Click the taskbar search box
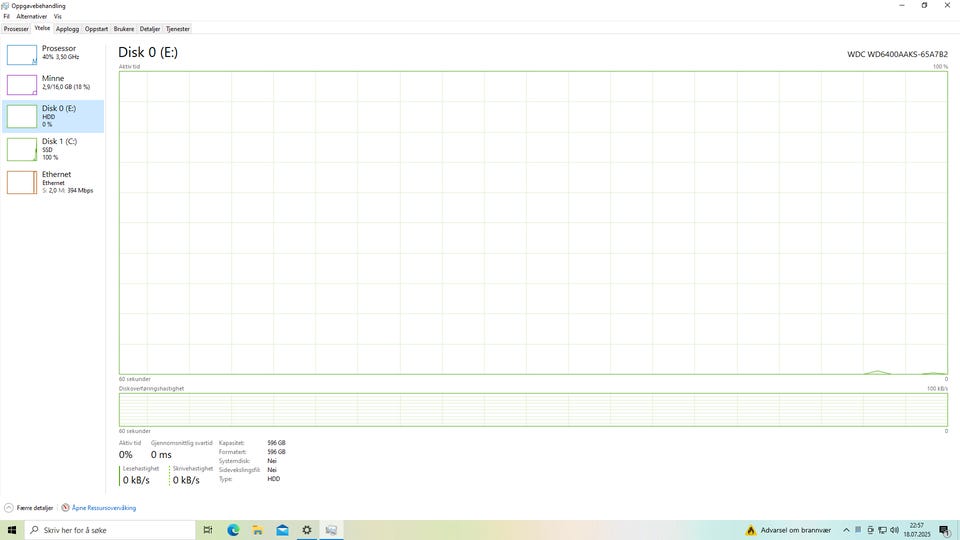This screenshot has width=960, height=540. pyautogui.click(x=110, y=530)
